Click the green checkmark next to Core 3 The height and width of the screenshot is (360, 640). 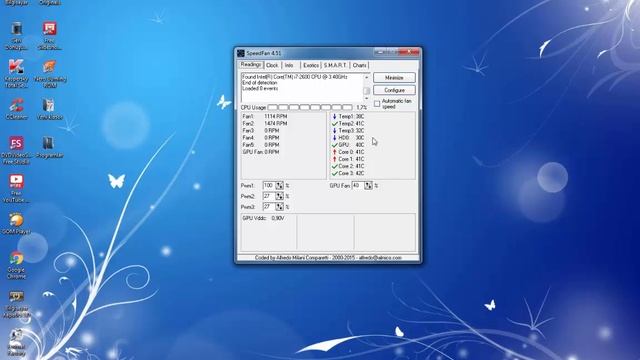[x=335, y=173]
